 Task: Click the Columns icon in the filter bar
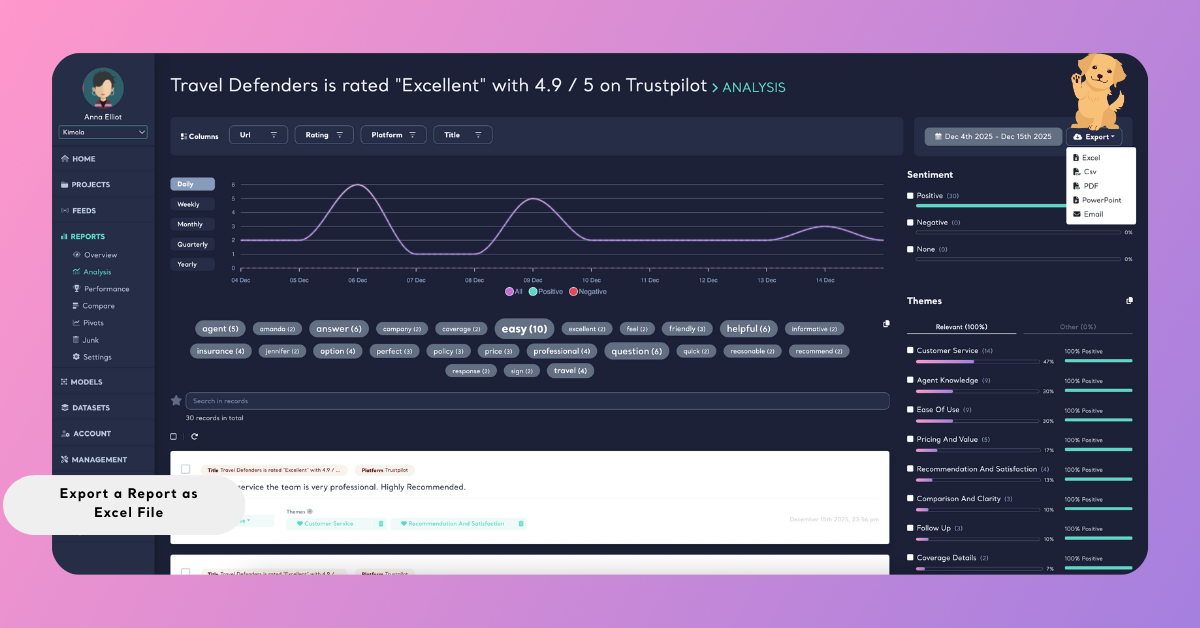183,135
